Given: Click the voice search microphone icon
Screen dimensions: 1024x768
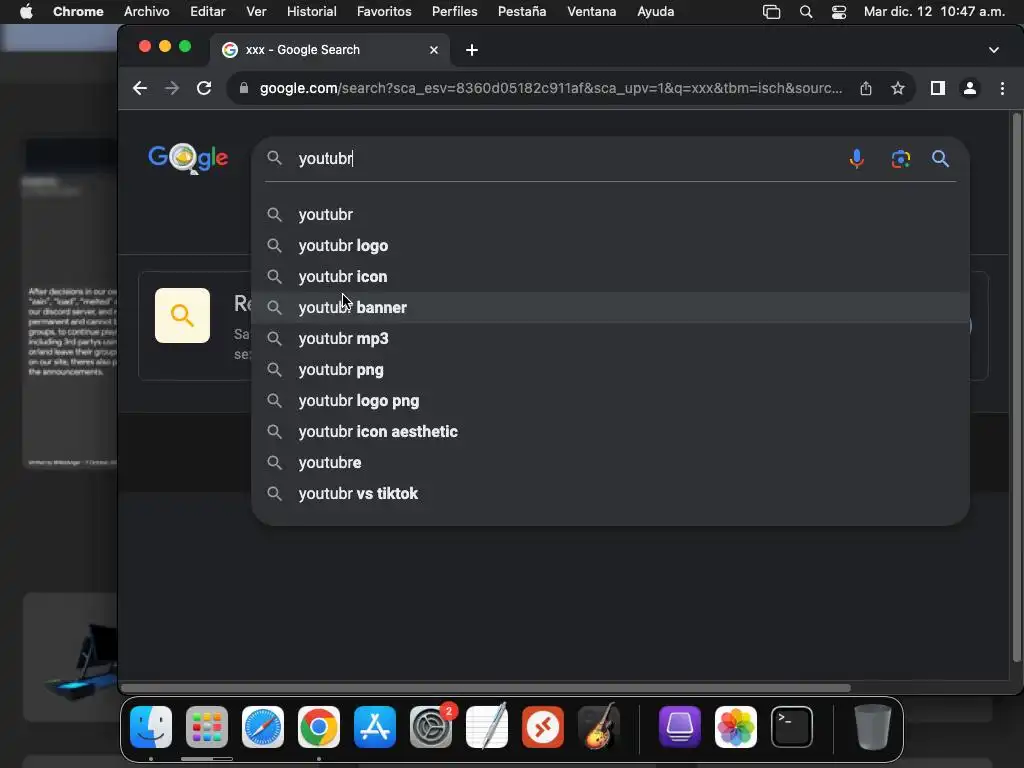Looking at the screenshot, I should pyautogui.click(x=856, y=159).
